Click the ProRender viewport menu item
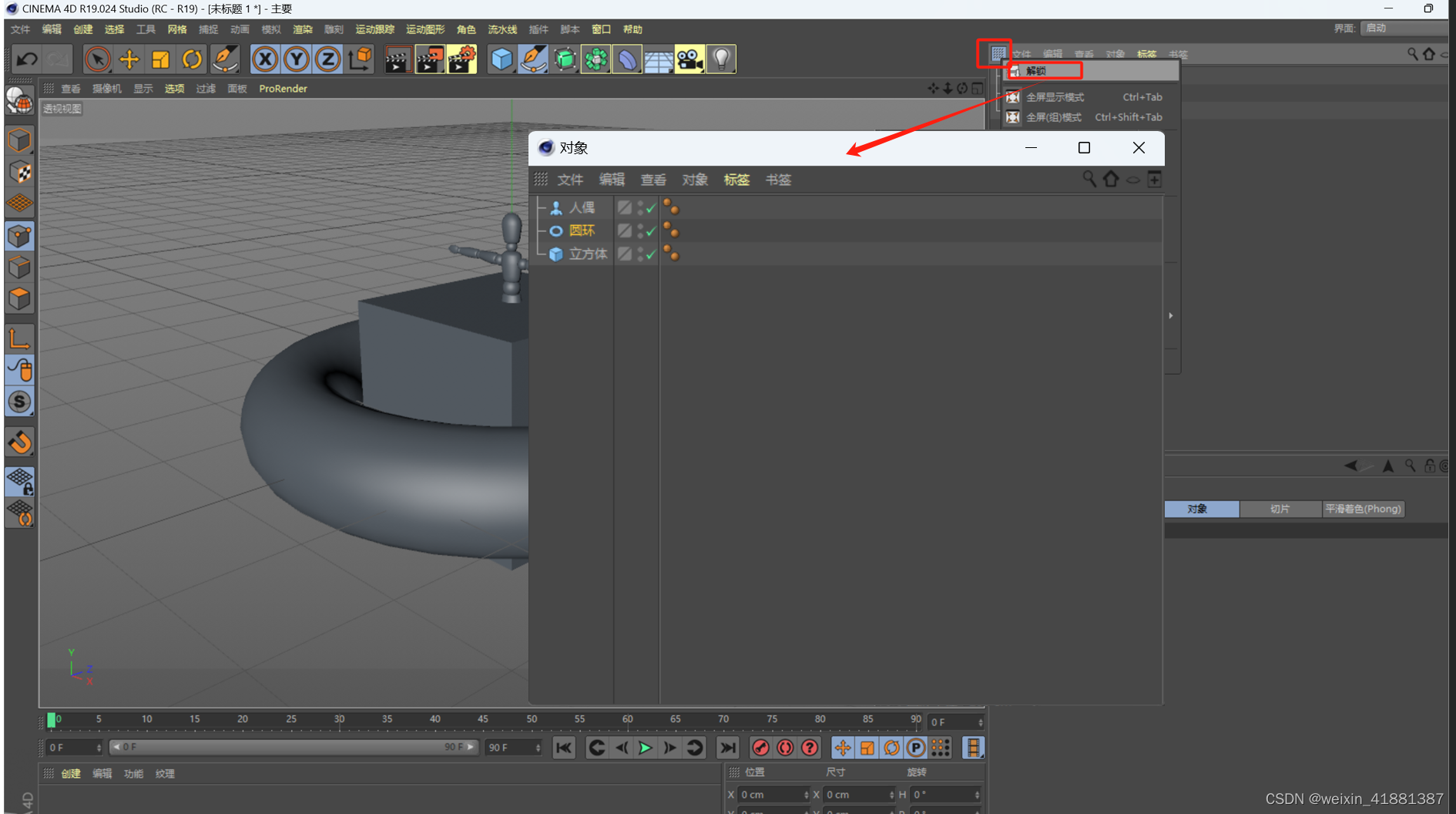The image size is (1456, 814). pyautogui.click(x=282, y=89)
